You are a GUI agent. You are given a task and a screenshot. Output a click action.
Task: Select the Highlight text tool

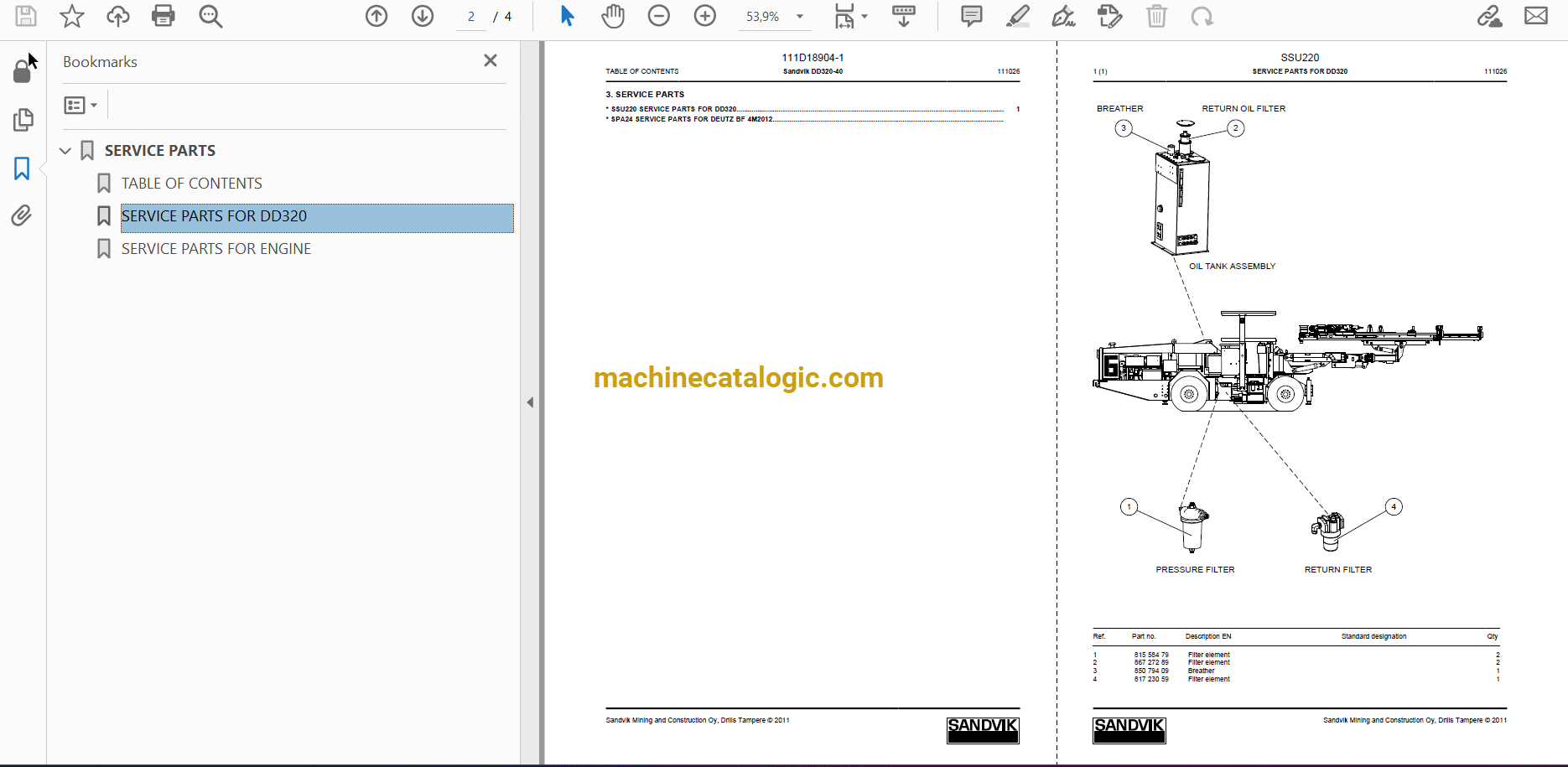point(1018,16)
